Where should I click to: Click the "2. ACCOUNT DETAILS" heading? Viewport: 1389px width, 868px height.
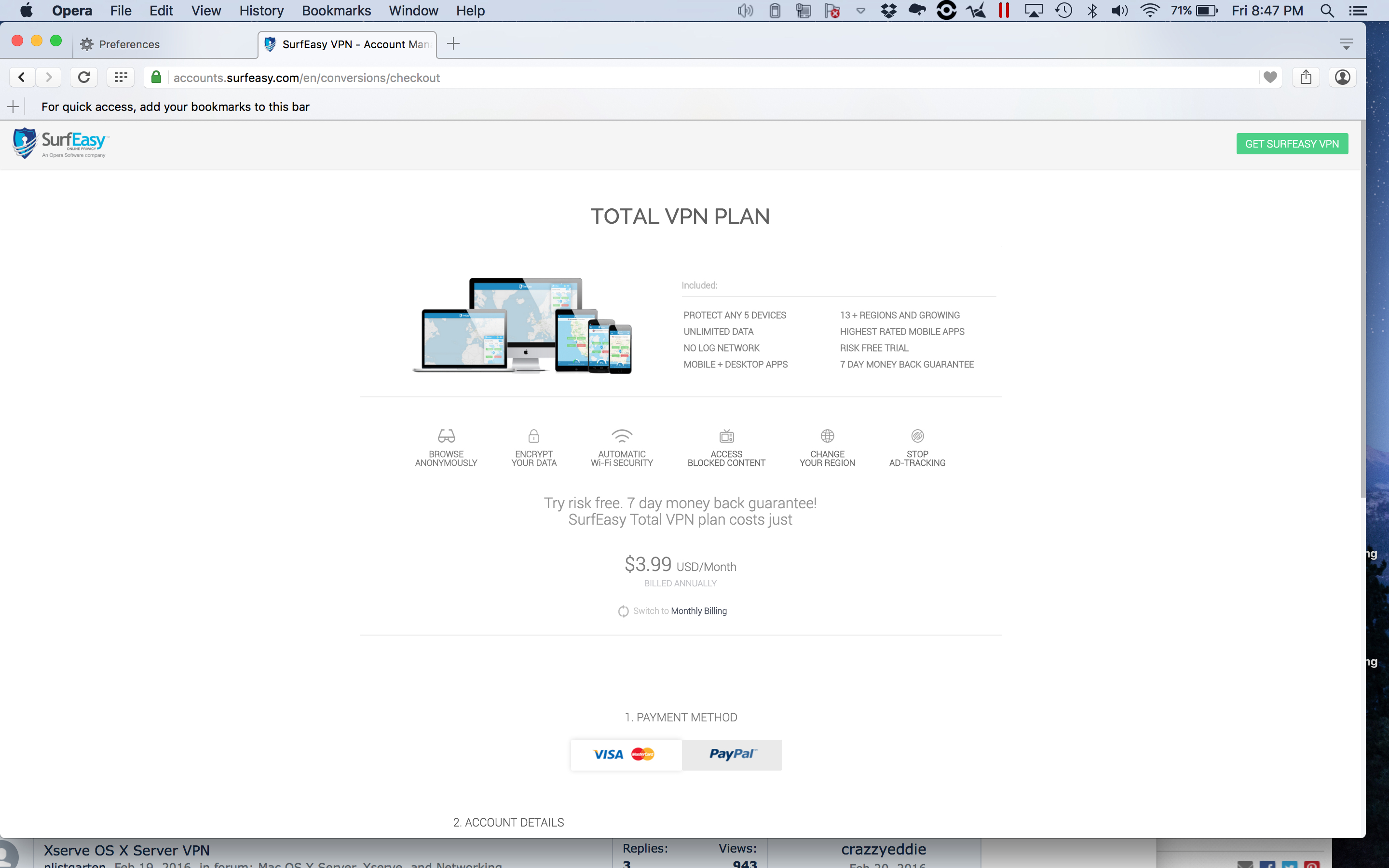[x=508, y=823]
